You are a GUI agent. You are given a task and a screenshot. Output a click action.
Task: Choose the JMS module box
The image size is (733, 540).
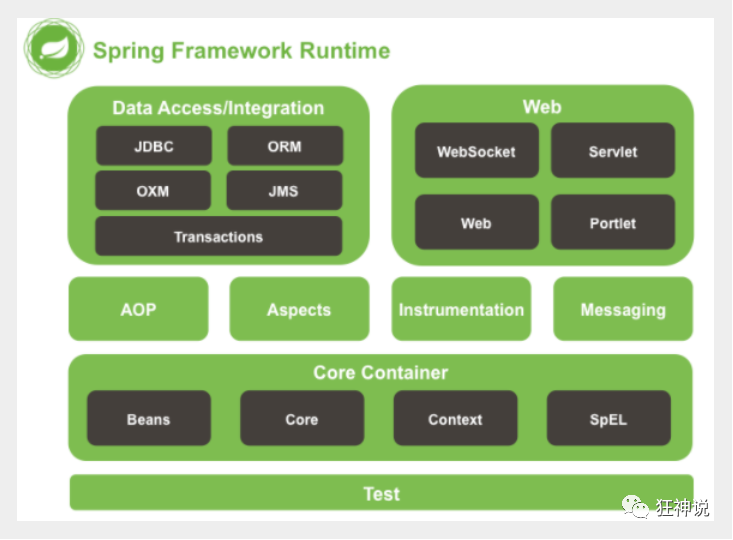(284, 191)
